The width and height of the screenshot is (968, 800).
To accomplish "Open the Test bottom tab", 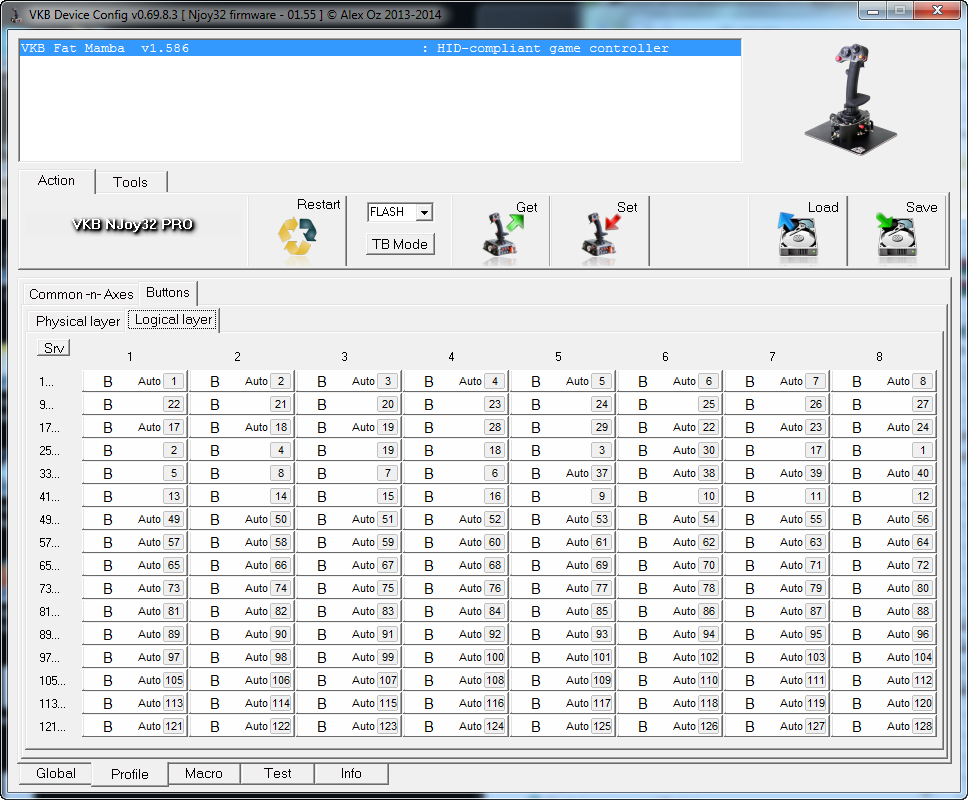I will pos(278,773).
